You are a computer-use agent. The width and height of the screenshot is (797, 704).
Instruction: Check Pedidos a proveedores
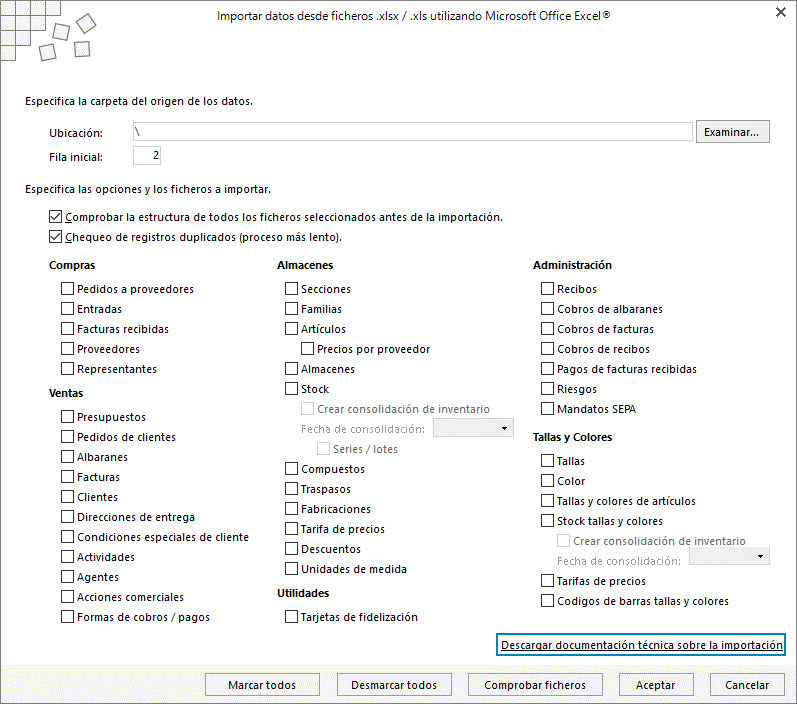[x=67, y=289]
